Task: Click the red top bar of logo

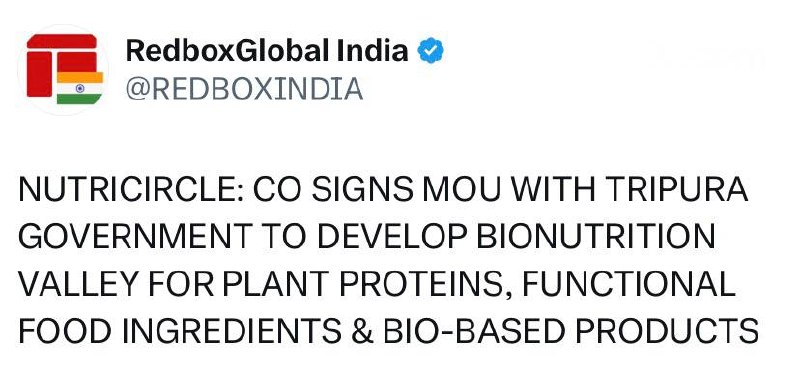Action: (x=61, y=42)
